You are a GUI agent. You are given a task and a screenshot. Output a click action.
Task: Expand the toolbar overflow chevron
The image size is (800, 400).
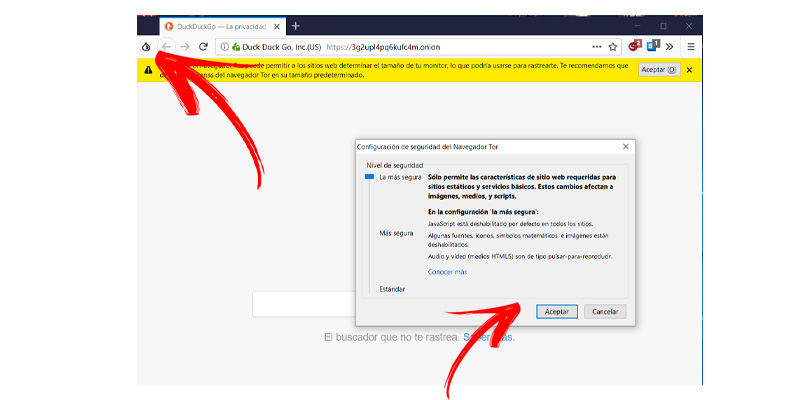tap(669, 47)
